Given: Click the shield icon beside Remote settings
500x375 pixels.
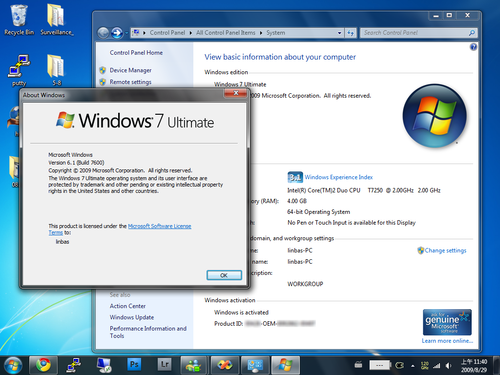Looking at the screenshot, I should click(102, 82).
